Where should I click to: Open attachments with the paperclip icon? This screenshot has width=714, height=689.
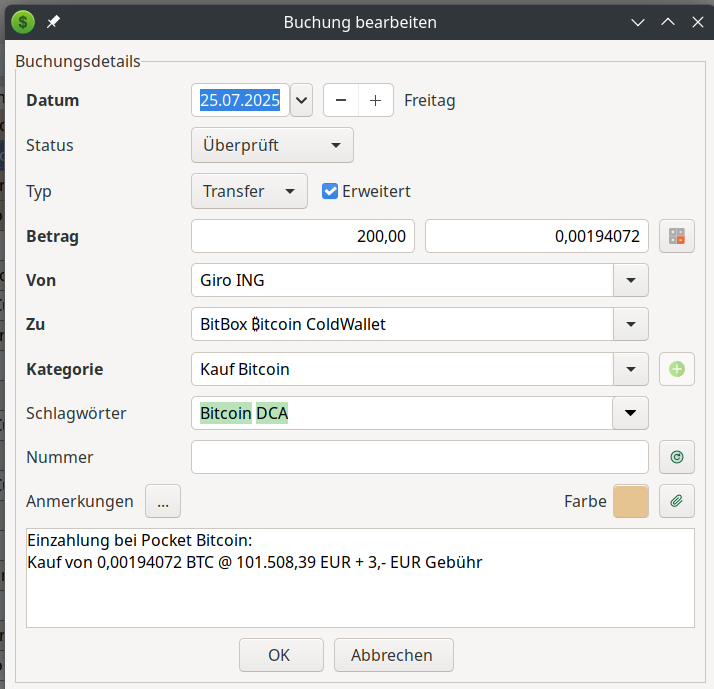tap(677, 501)
